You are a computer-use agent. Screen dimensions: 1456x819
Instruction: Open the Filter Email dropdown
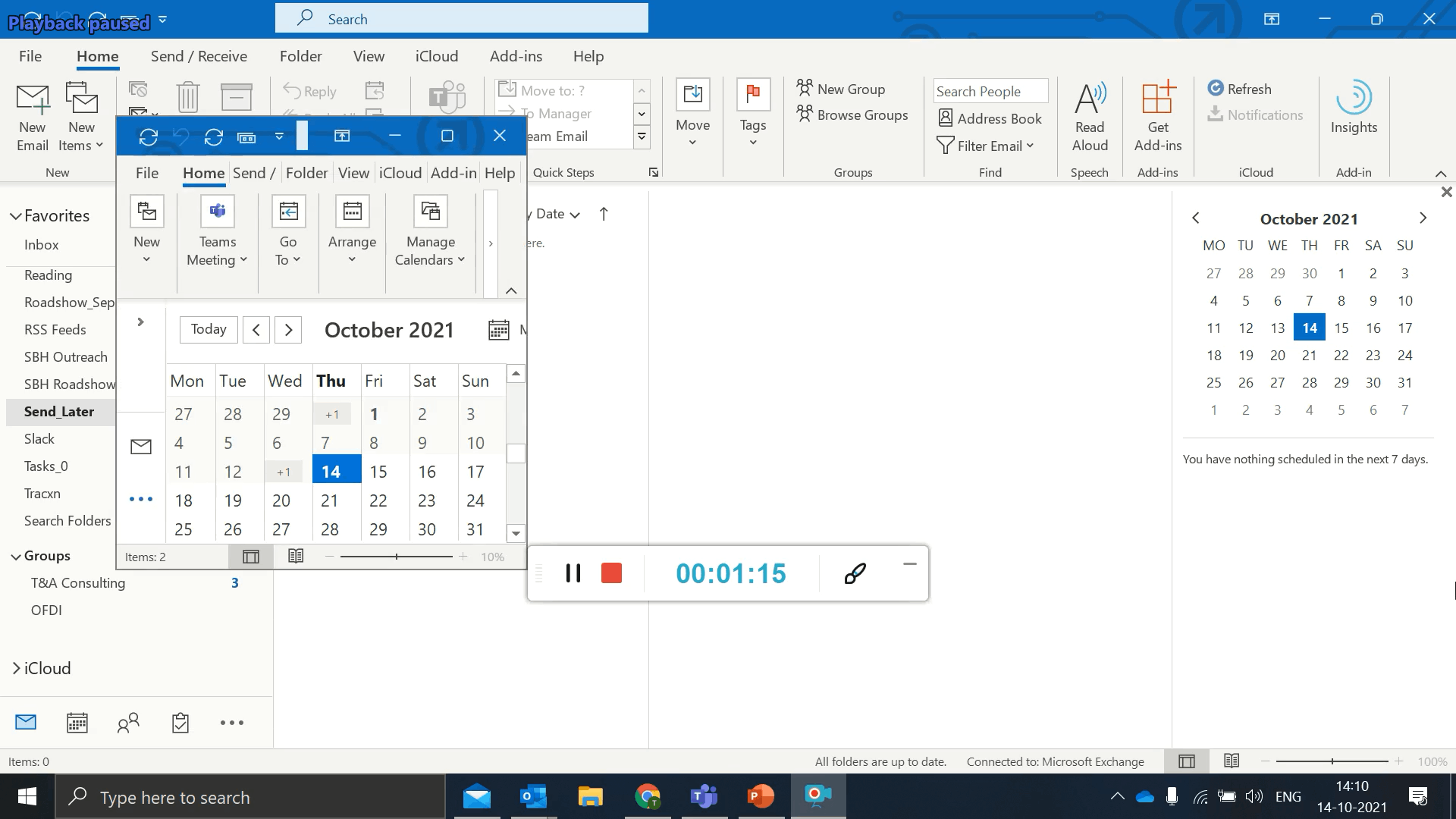tap(986, 146)
